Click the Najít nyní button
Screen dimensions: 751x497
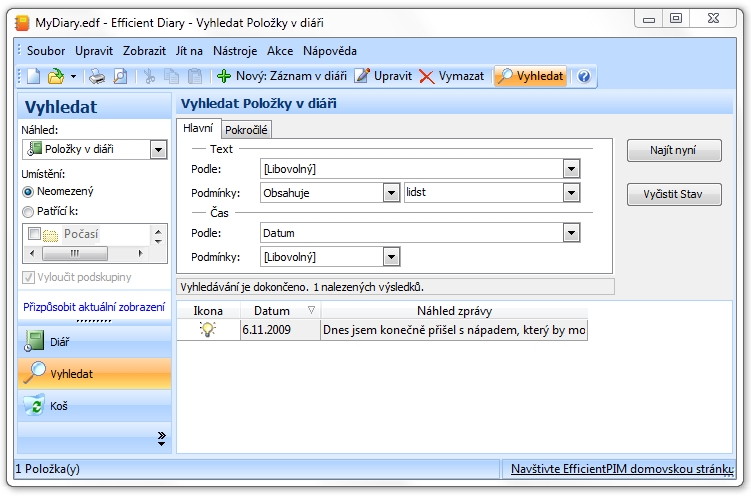point(674,150)
